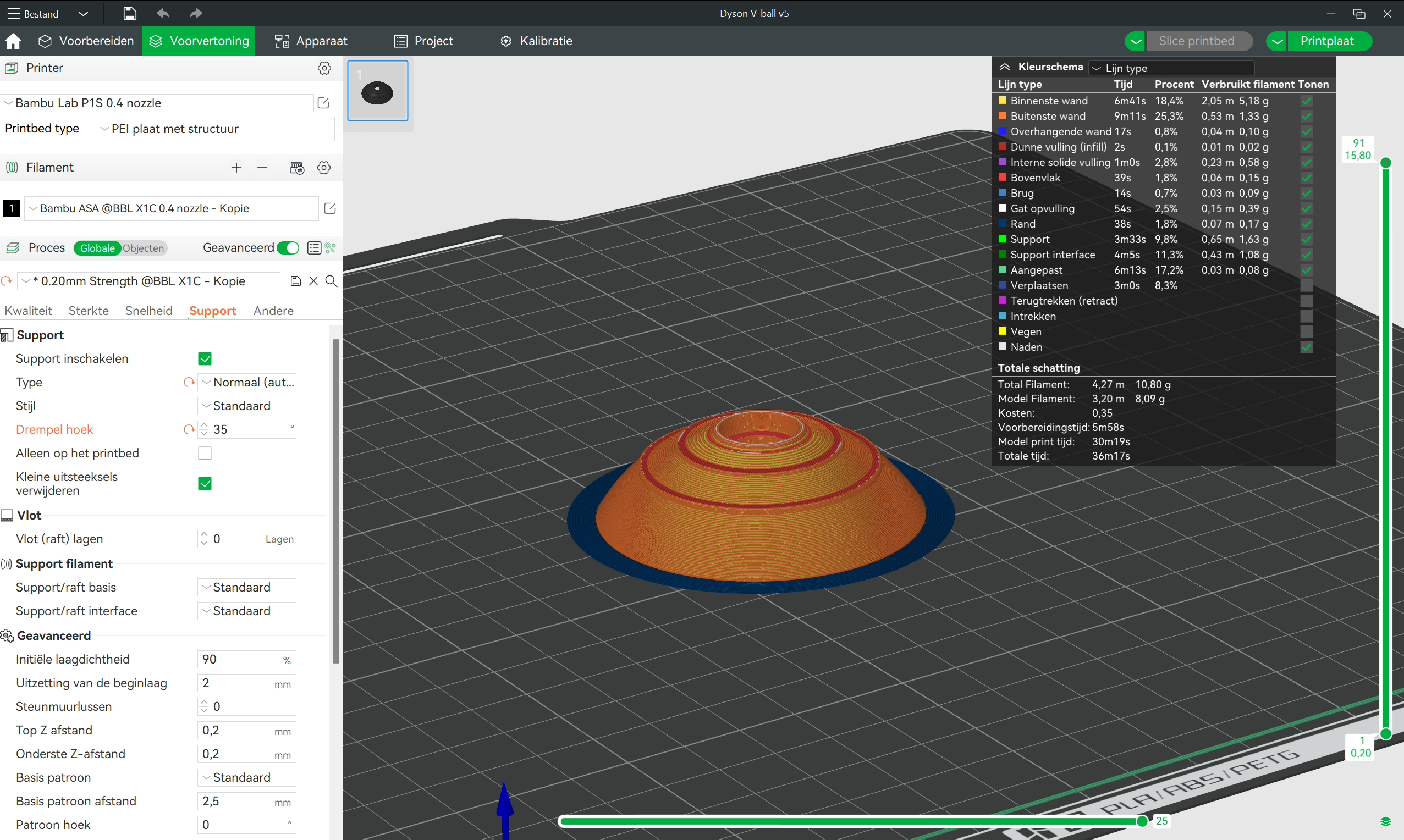The width and height of the screenshot is (1404, 840).
Task: Open Printbed type dropdown
Action: click(x=215, y=129)
